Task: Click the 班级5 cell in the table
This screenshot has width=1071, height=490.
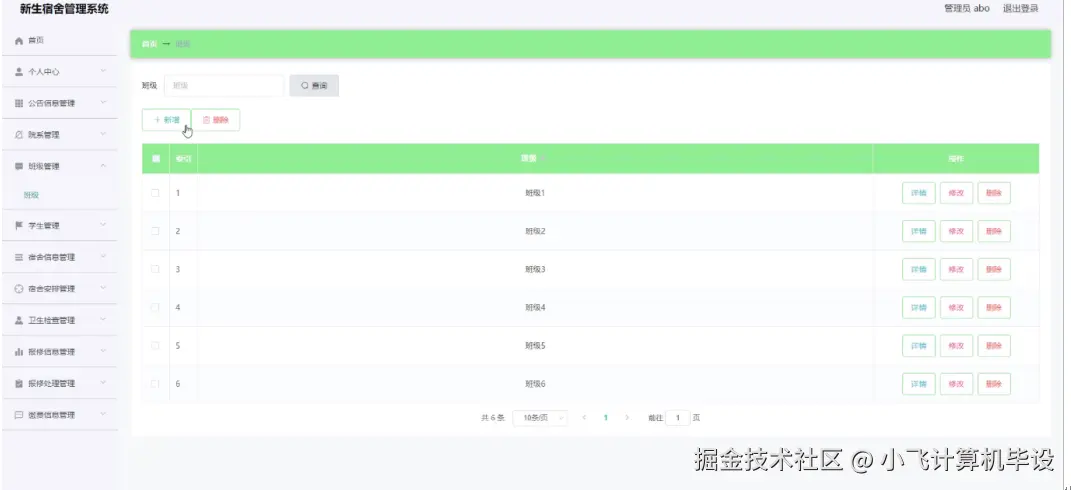Action: [x=535, y=346]
